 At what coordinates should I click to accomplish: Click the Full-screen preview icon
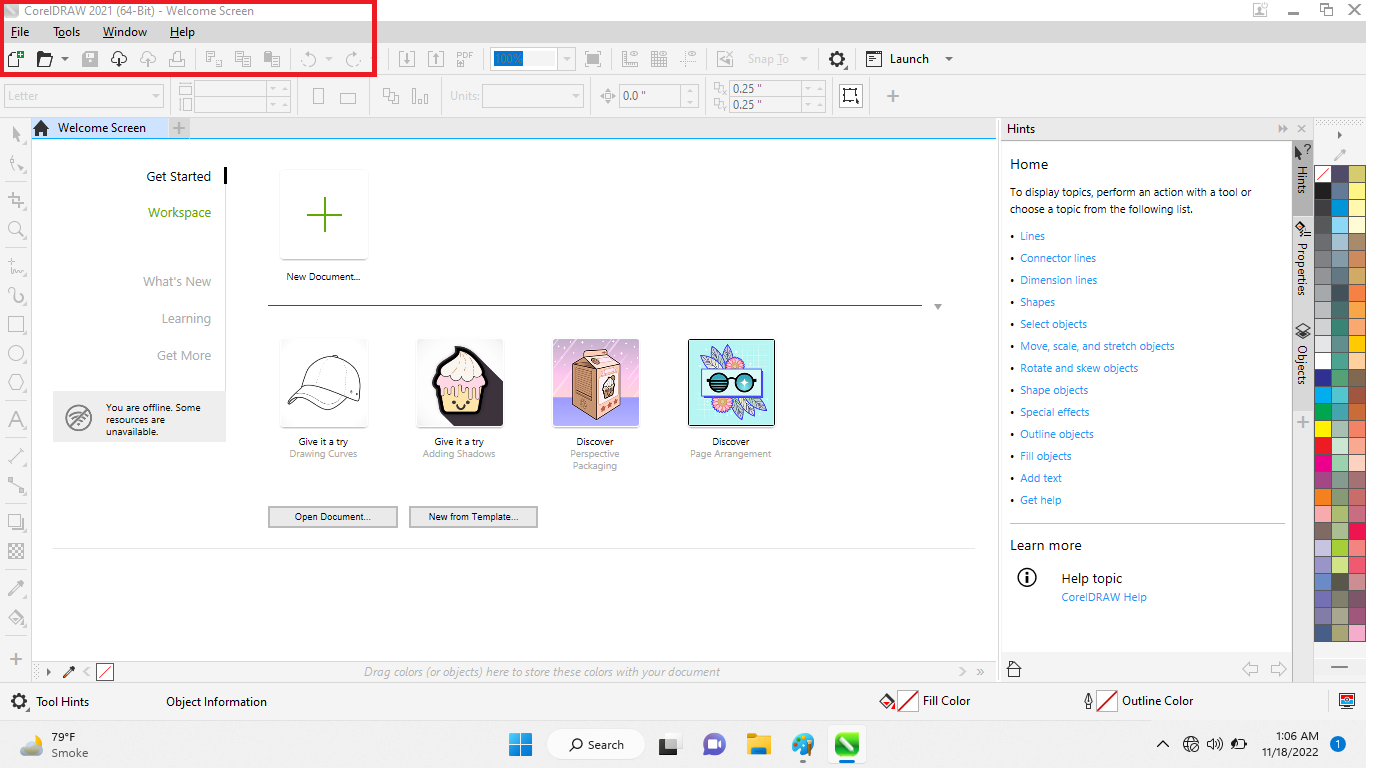coord(593,59)
